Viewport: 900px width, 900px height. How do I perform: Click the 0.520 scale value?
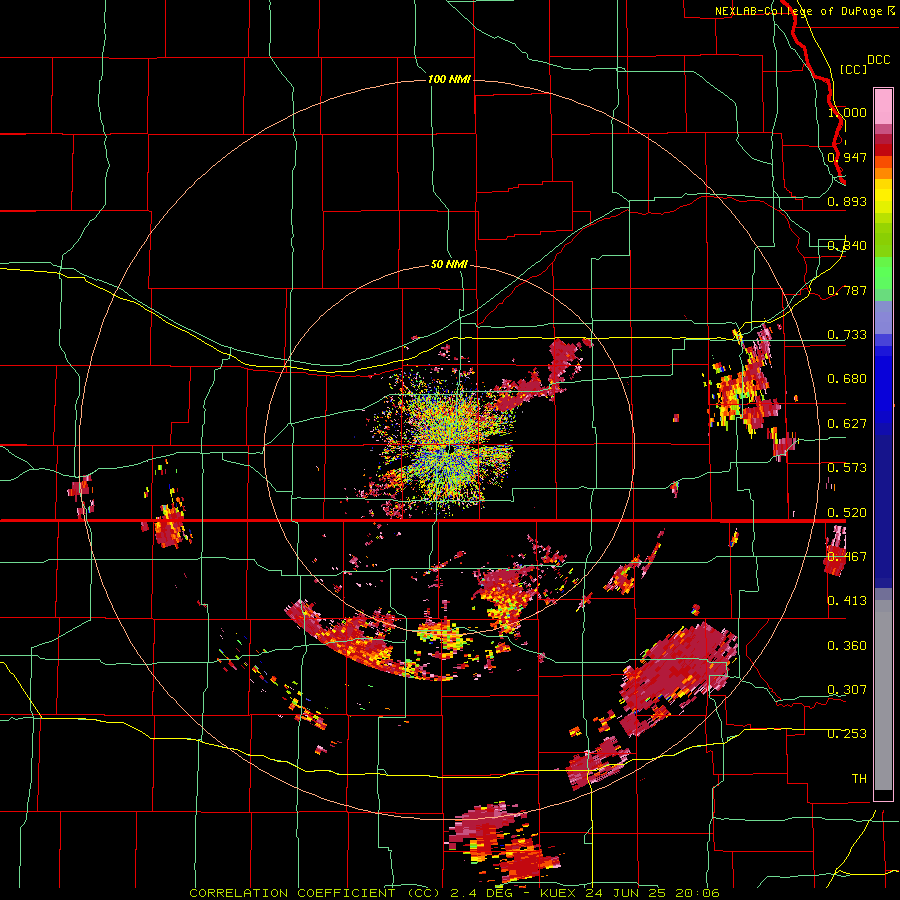point(847,512)
